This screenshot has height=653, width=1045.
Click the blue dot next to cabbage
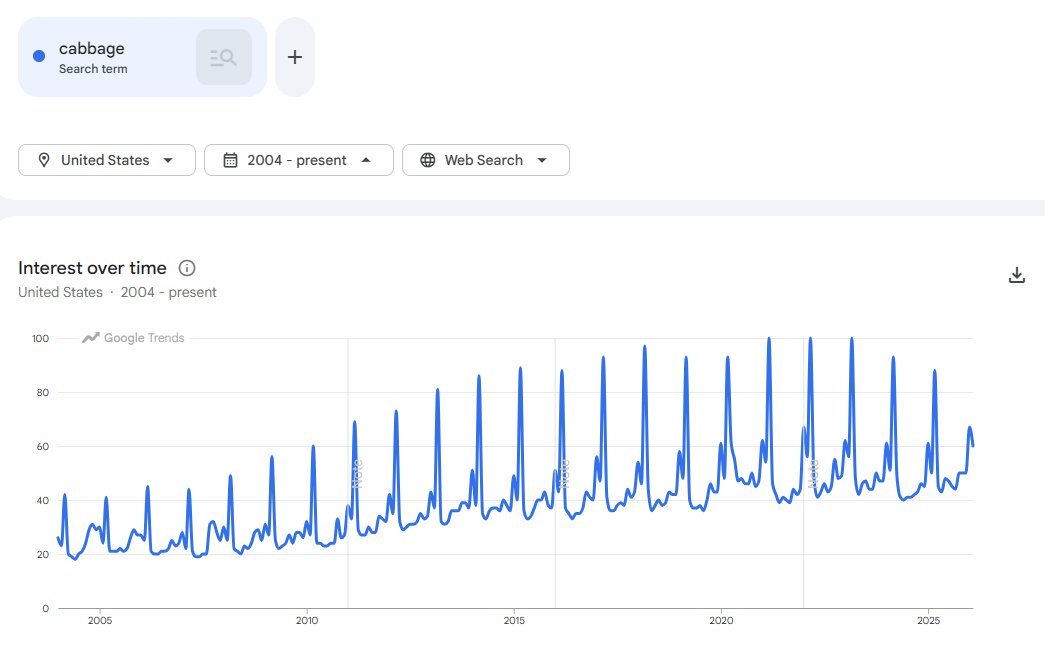tap(39, 56)
